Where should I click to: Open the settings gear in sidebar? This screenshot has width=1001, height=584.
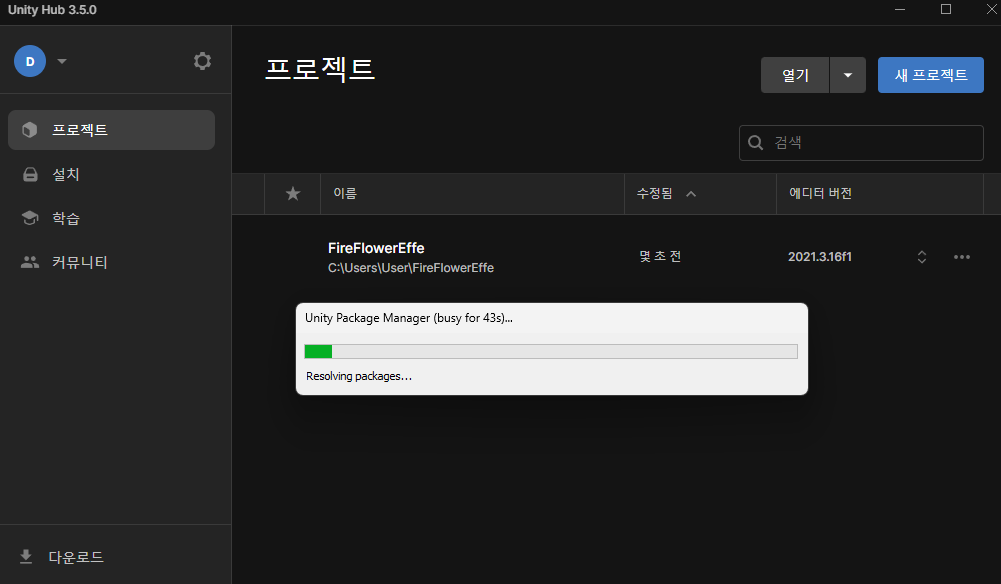[202, 61]
